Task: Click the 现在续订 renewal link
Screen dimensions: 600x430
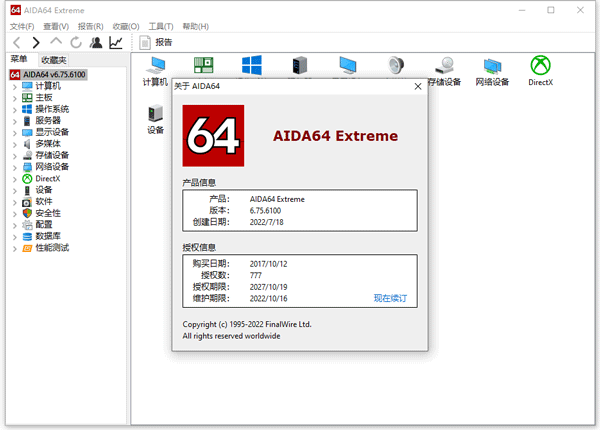Action: click(391, 297)
